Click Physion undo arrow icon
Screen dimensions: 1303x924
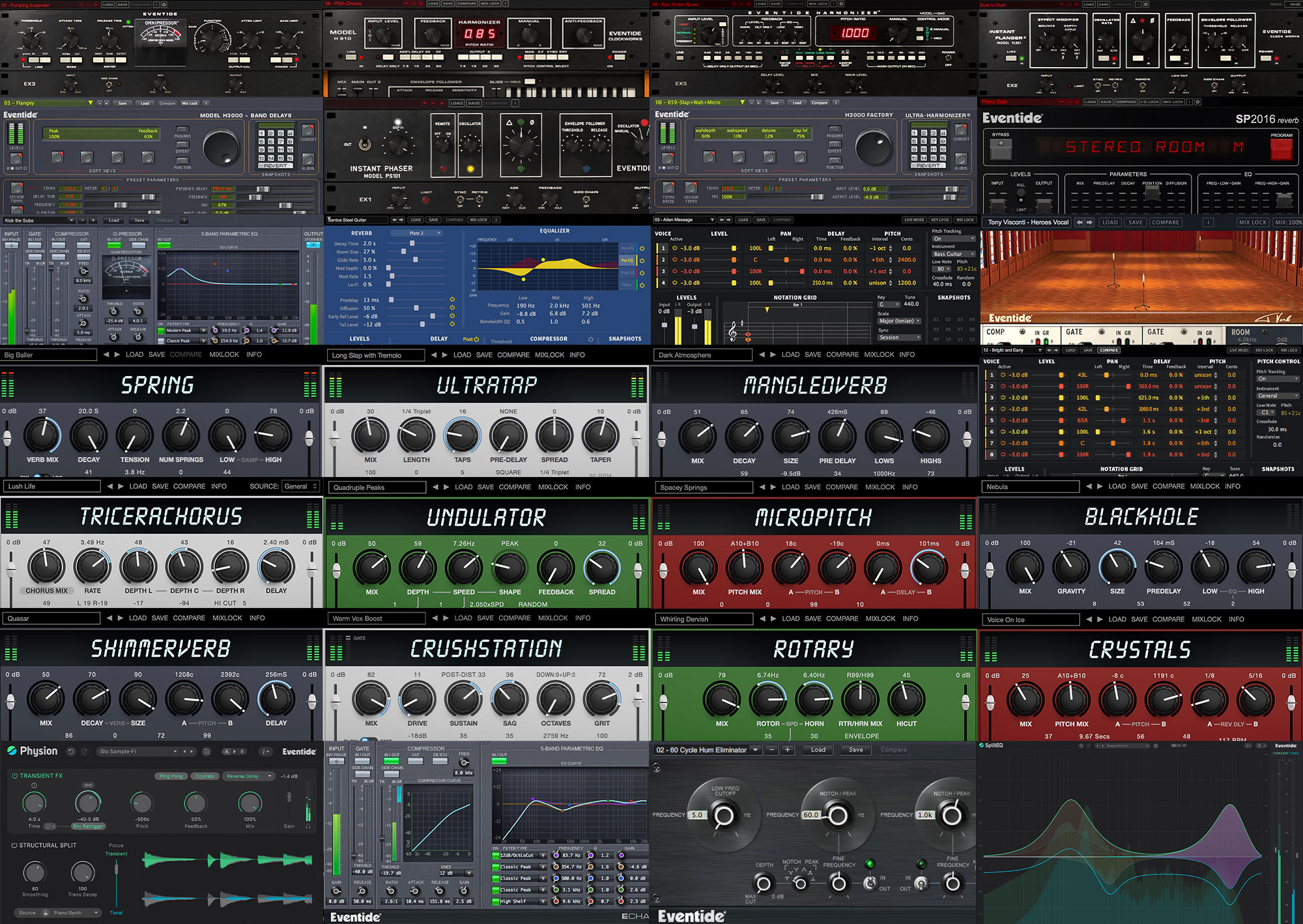tap(71, 751)
